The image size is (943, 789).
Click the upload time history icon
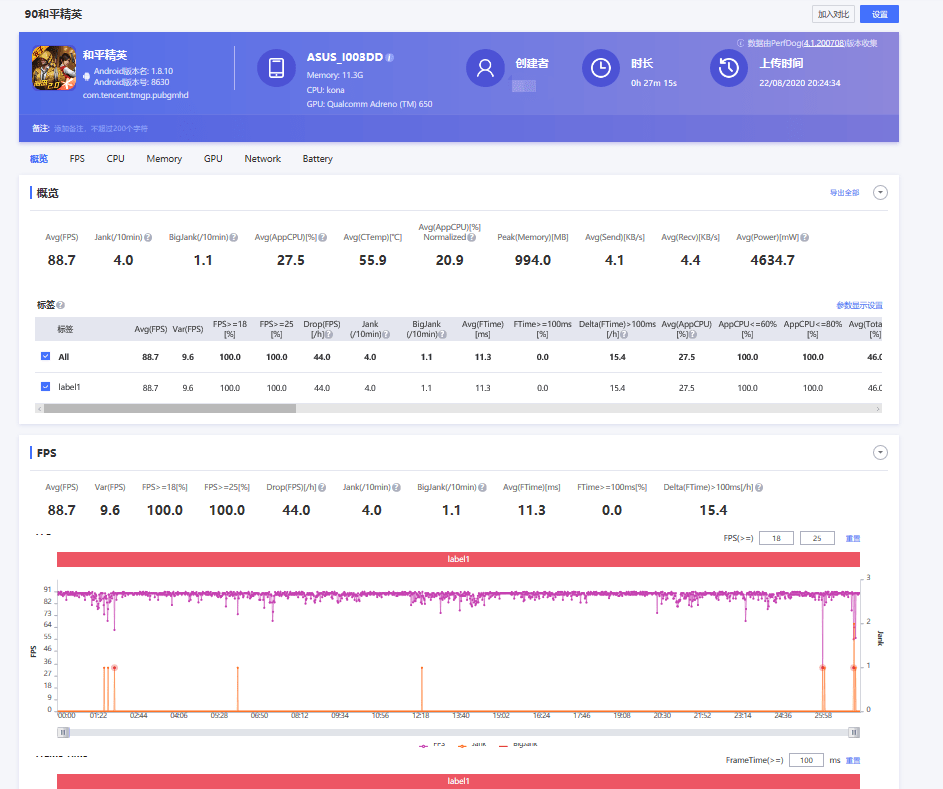[728, 68]
